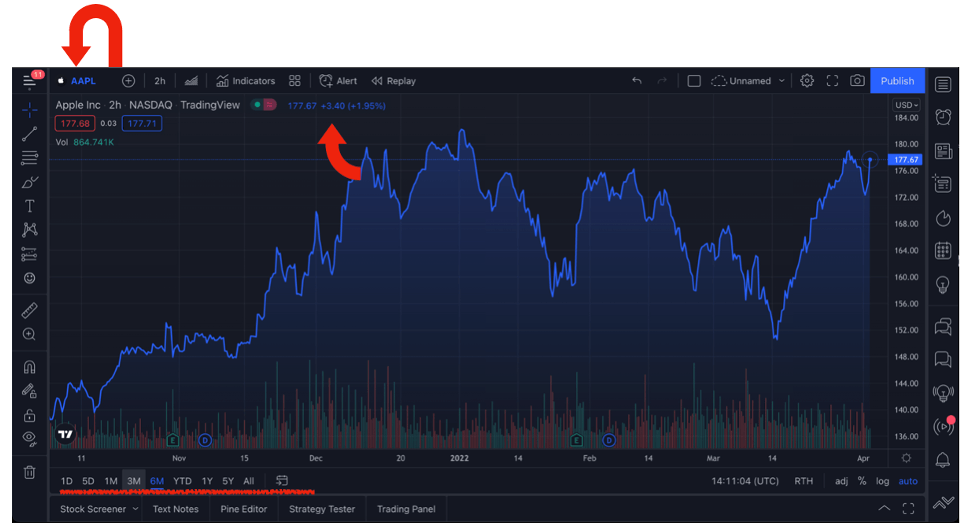
Task: Open the Pine Editor tab
Action: pyautogui.click(x=243, y=509)
